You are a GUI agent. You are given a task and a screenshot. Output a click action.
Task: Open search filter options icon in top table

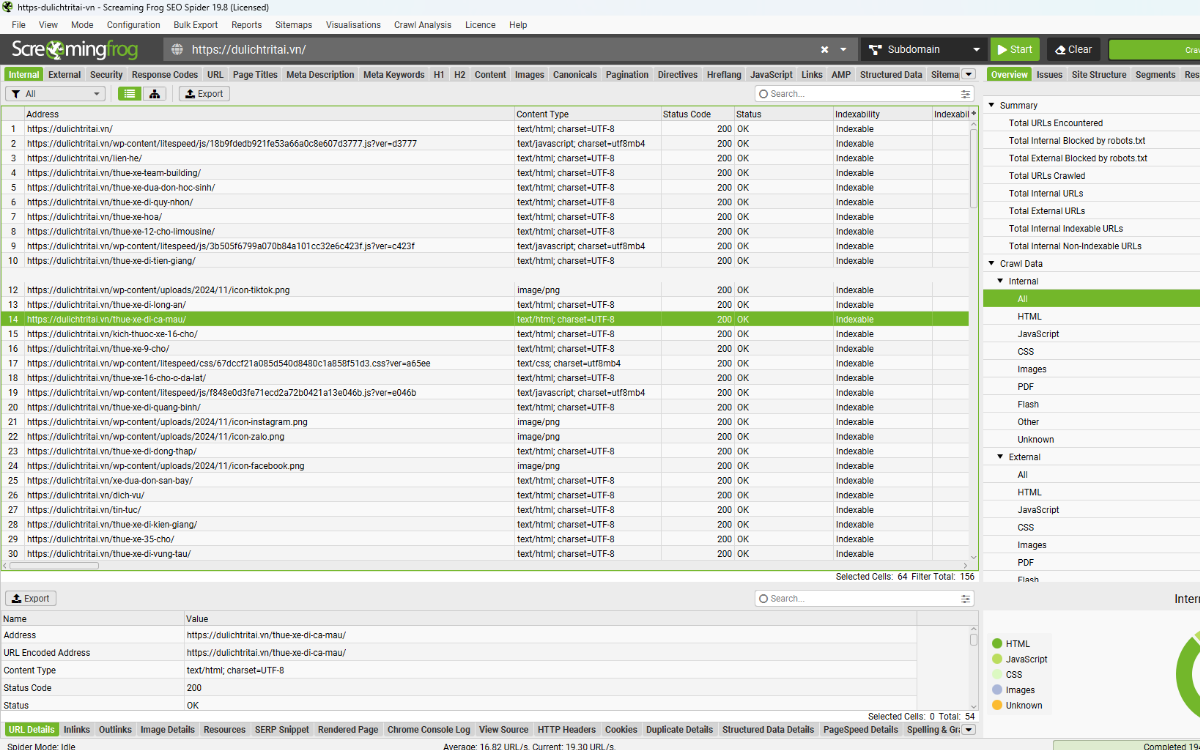966,94
